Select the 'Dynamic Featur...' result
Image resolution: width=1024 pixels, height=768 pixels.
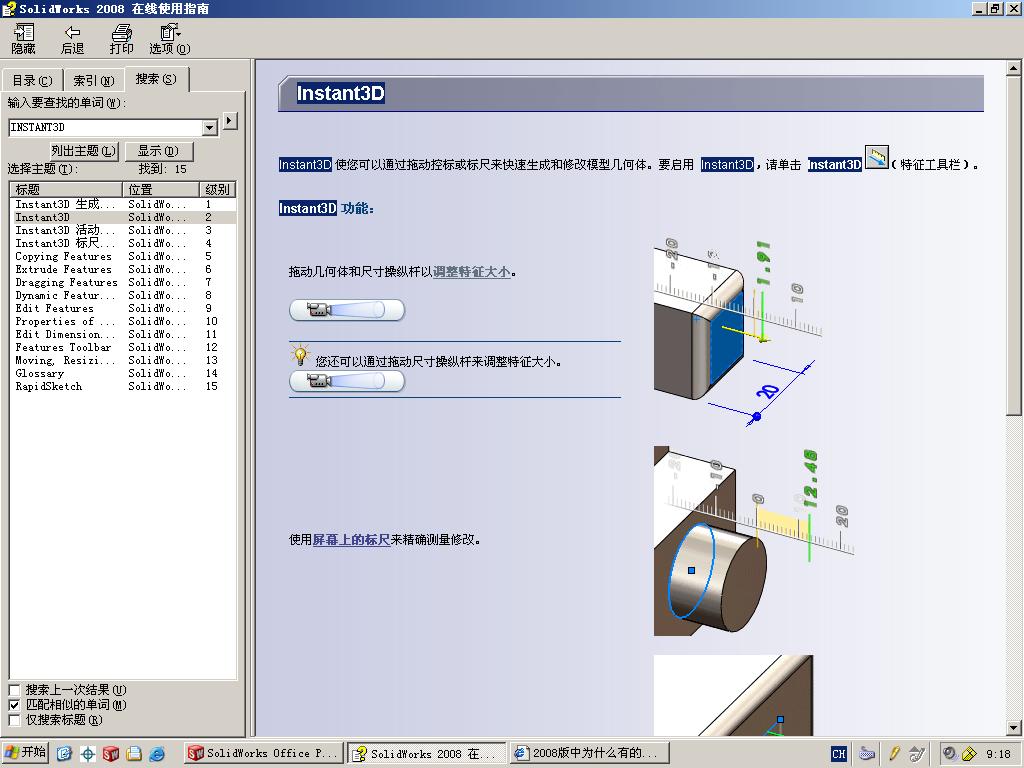pos(123,296)
